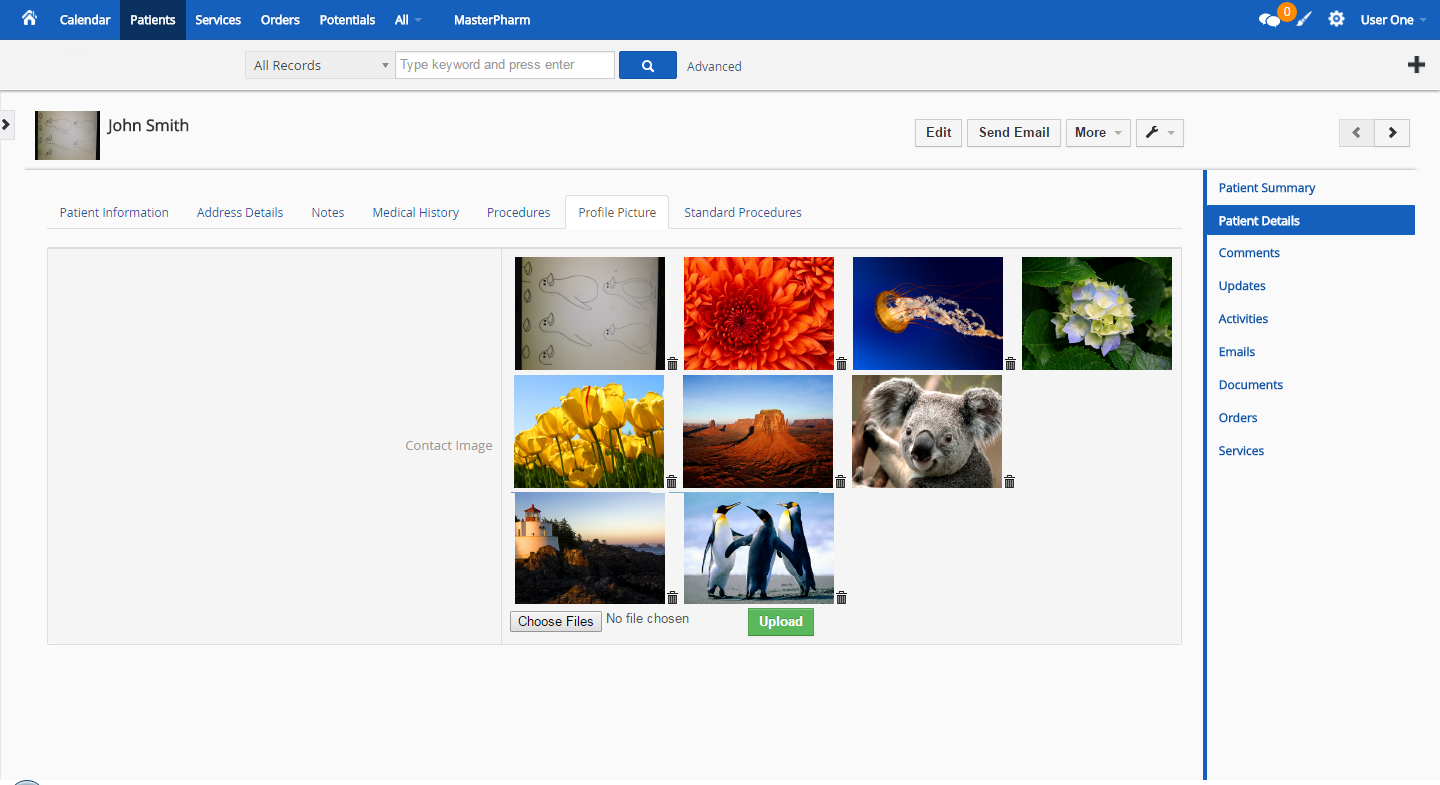
Task: Open the Patients module
Action: (153, 20)
